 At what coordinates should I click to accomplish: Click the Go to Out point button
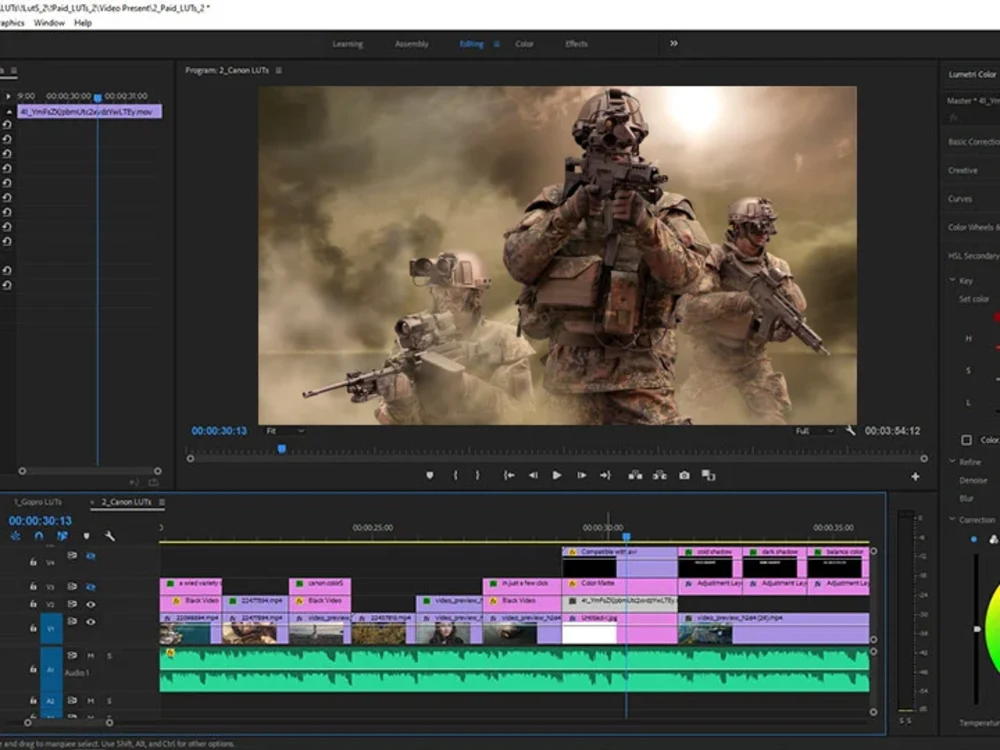[x=605, y=475]
